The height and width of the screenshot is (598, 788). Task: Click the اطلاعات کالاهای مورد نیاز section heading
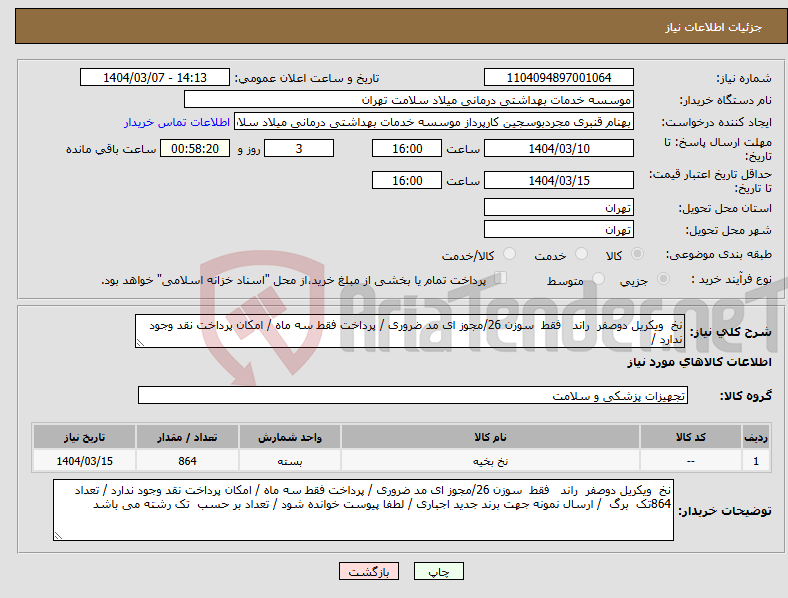coord(699,362)
